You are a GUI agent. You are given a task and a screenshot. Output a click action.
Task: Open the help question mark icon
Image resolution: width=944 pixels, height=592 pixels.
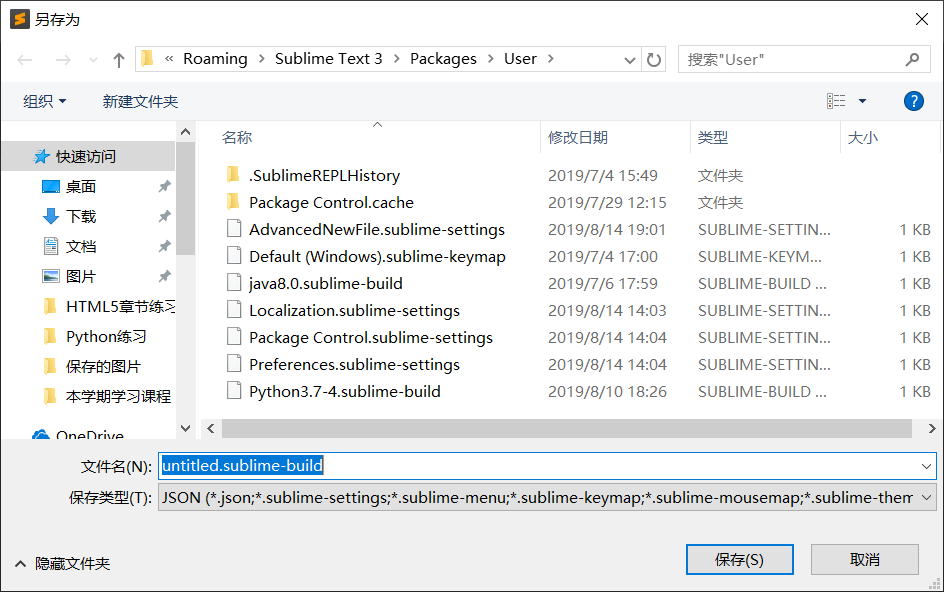coord(913,101)
